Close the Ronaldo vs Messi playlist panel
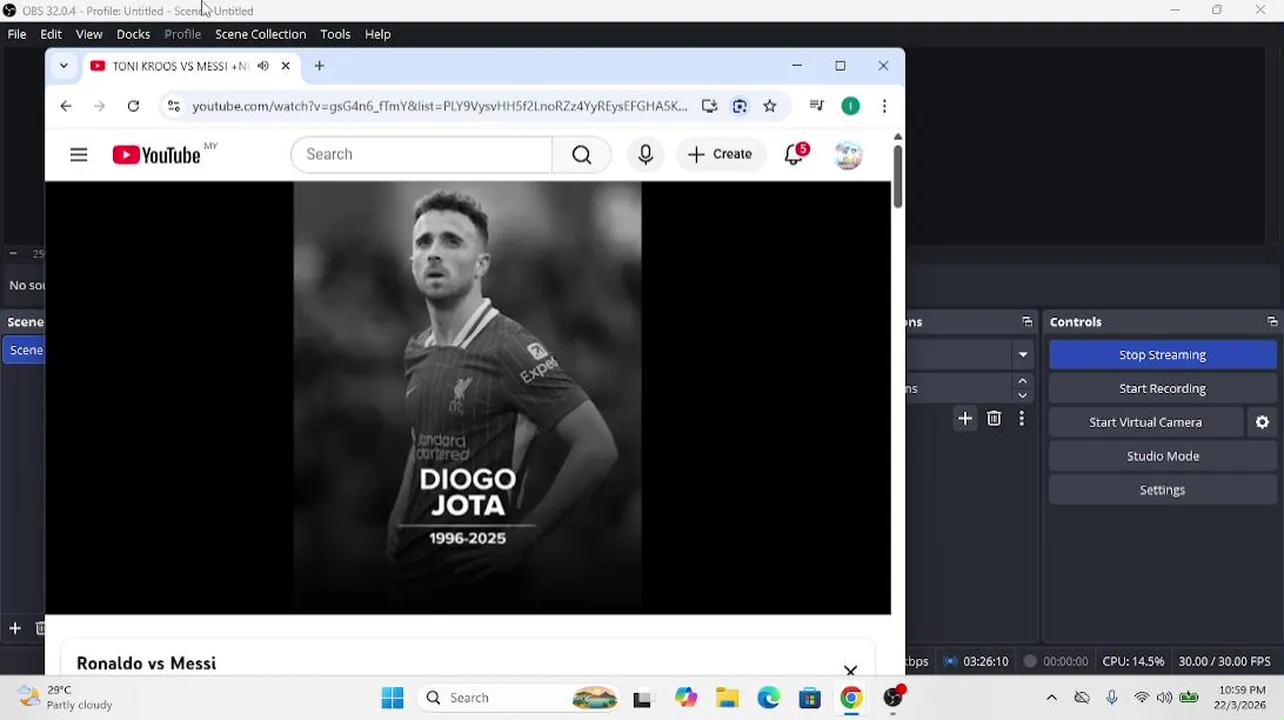Viewport: 1284px width, 720px height. pyautogui.click(x=850, y=670)
